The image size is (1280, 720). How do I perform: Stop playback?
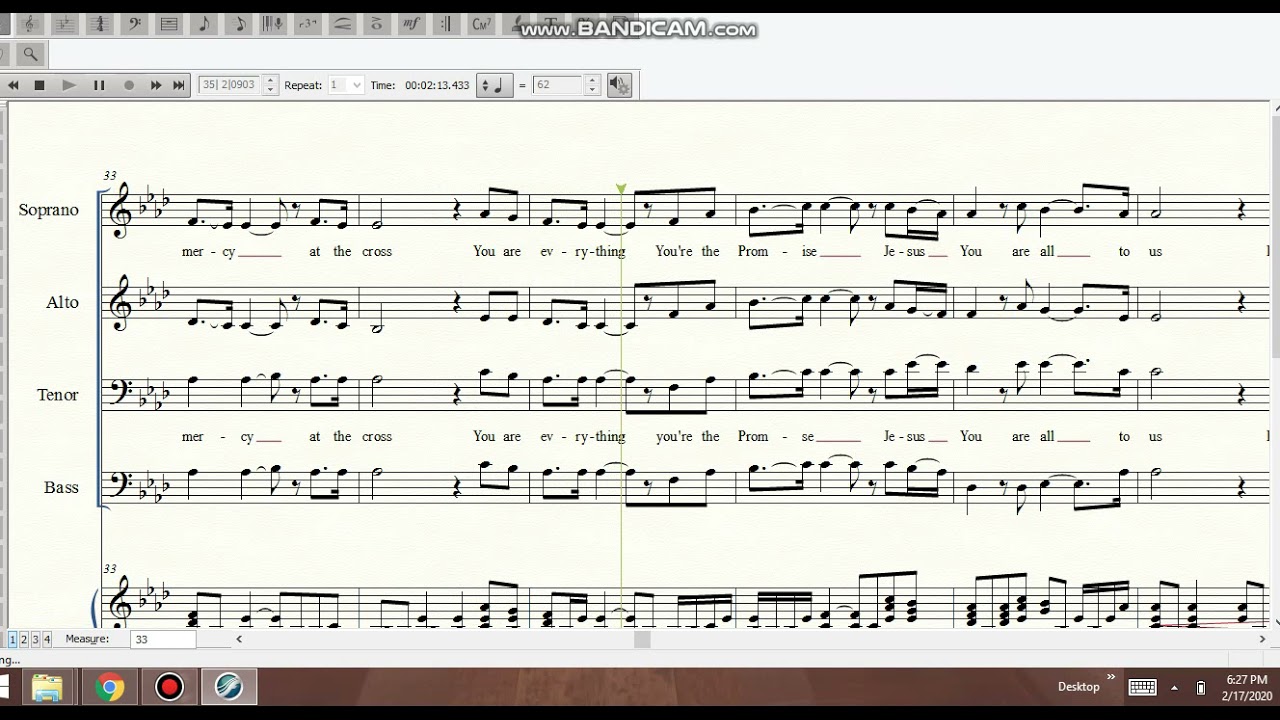click(x=40, y=85)
